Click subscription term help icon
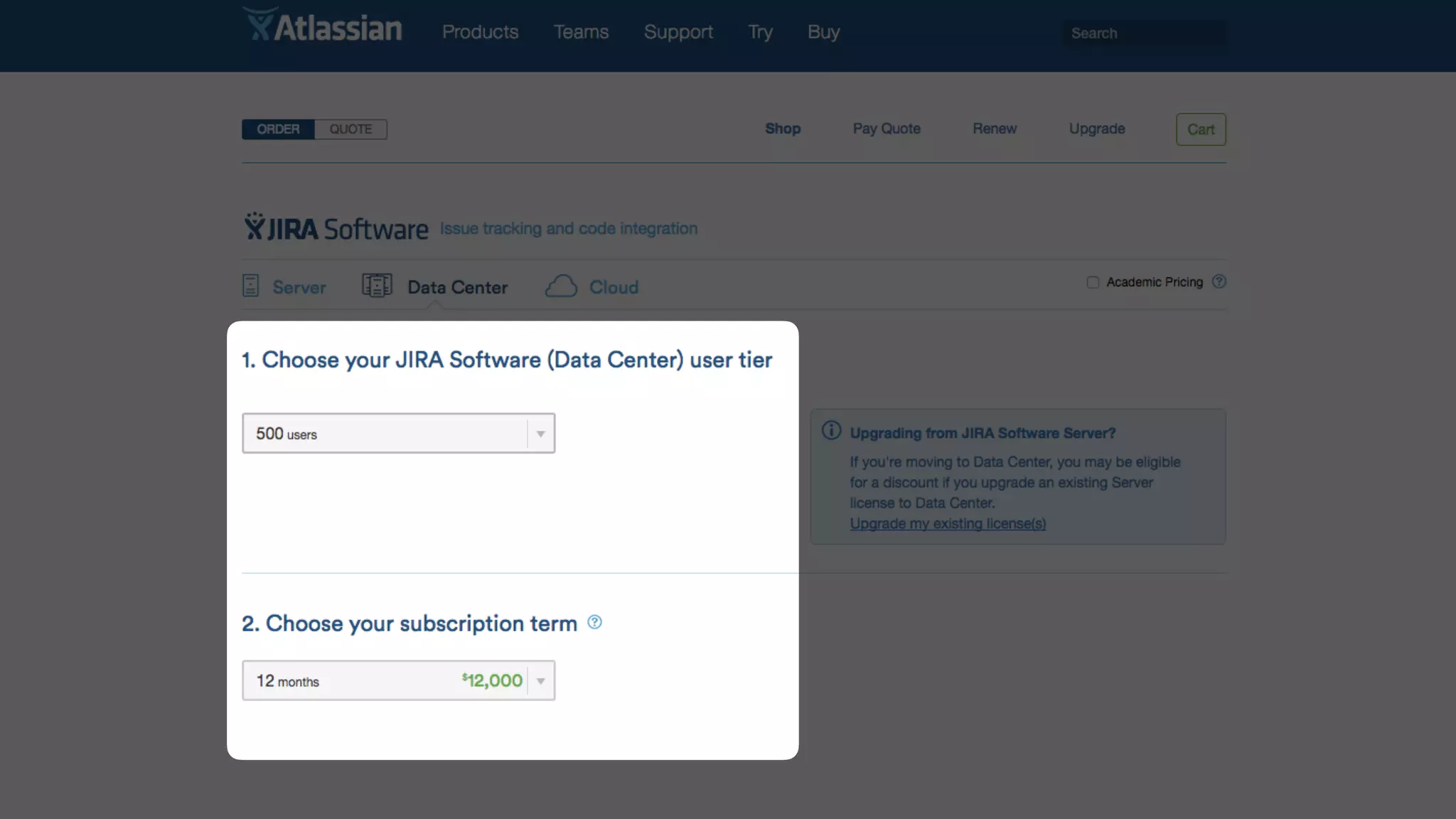Screen dimensions: 1456x819 click(x=594, y=622)
